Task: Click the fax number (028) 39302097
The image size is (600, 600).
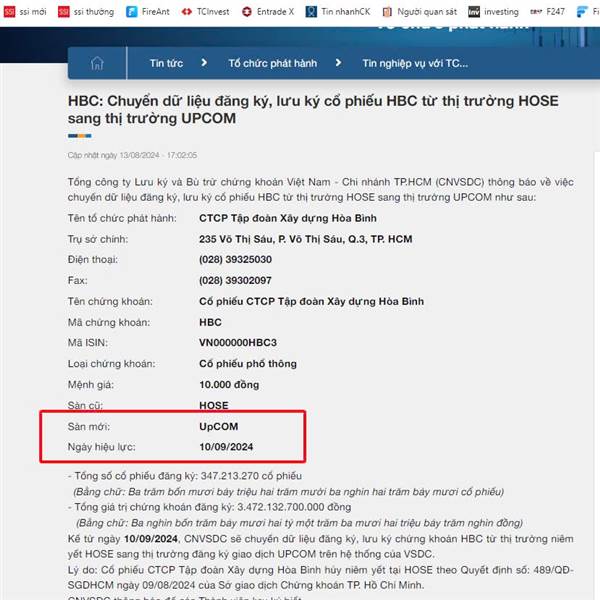Action: [235, 280]
